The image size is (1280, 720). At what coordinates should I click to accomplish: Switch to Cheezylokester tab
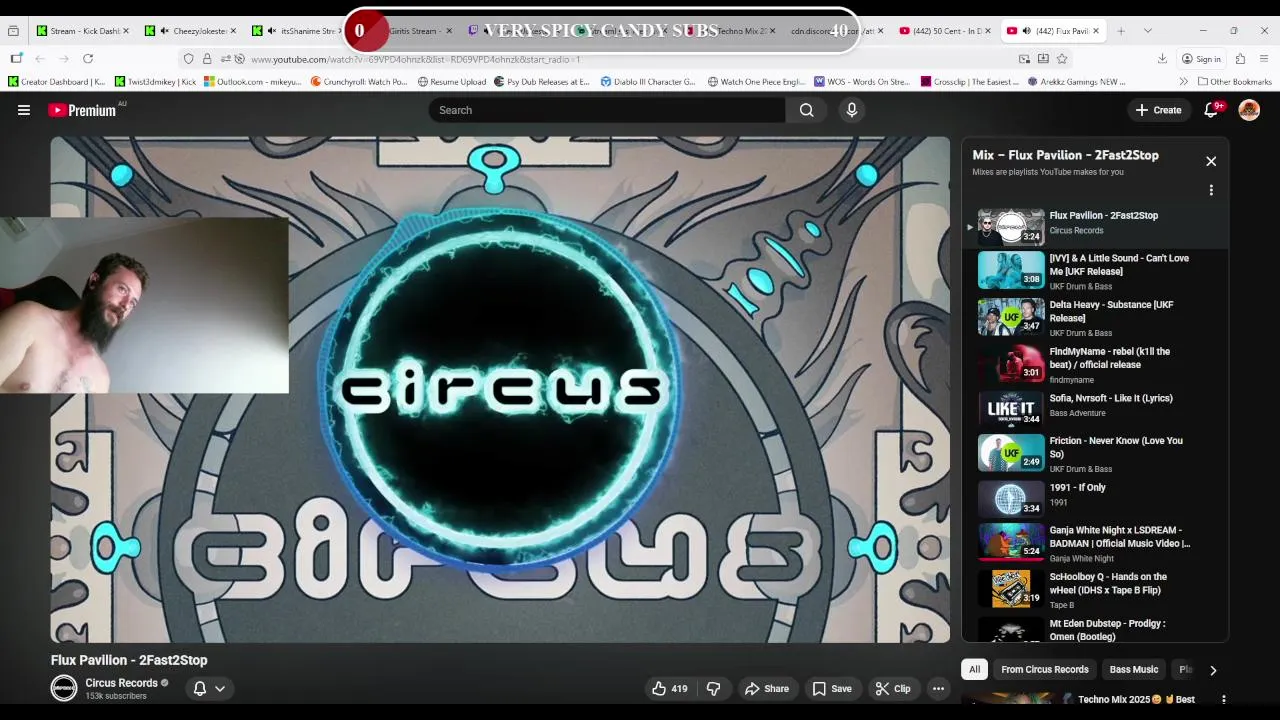[x=190, y=31]
